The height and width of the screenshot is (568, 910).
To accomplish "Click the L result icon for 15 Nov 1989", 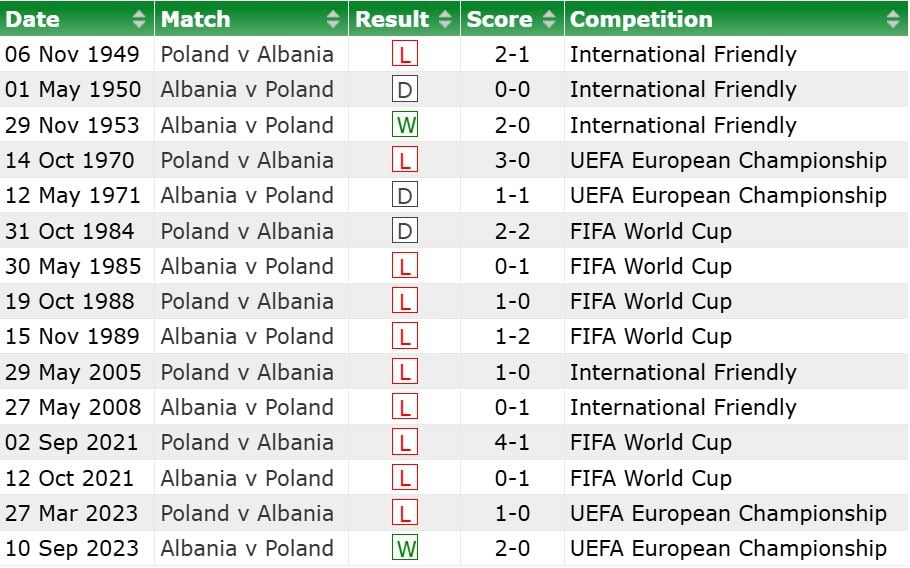I will [x=405, y=336].
